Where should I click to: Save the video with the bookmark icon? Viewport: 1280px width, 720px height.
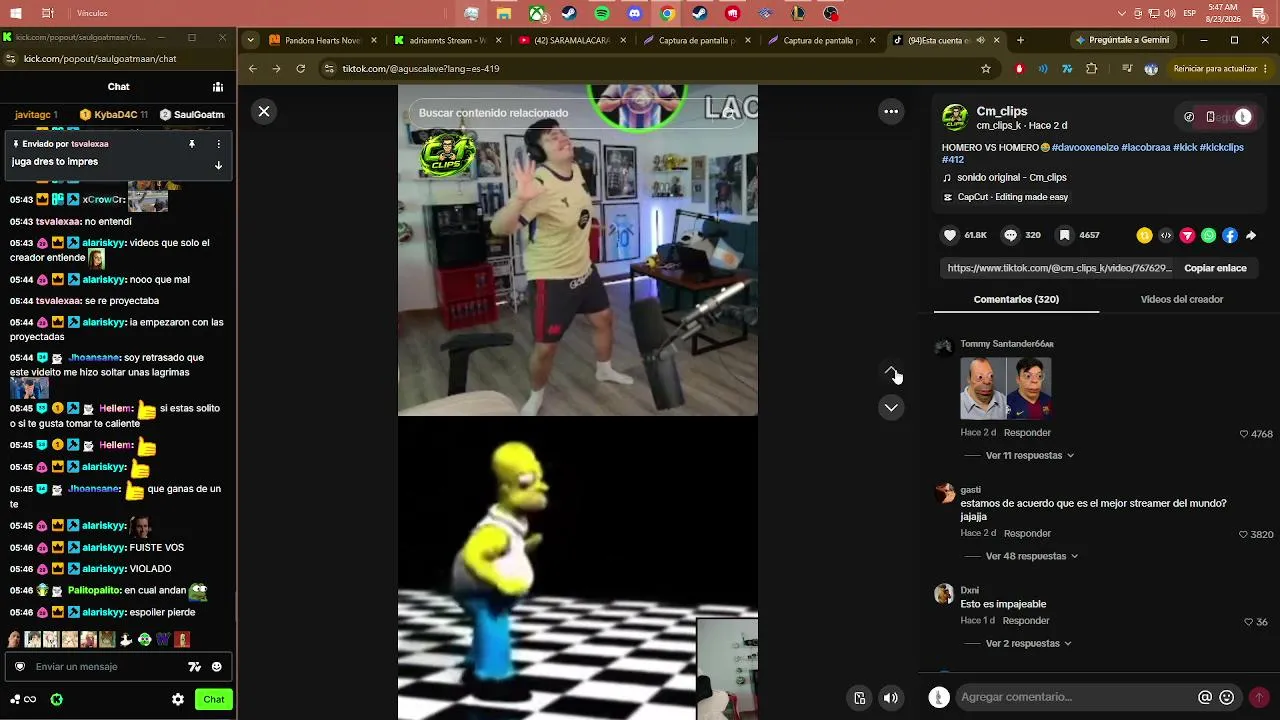click(x=1065, y=235)
